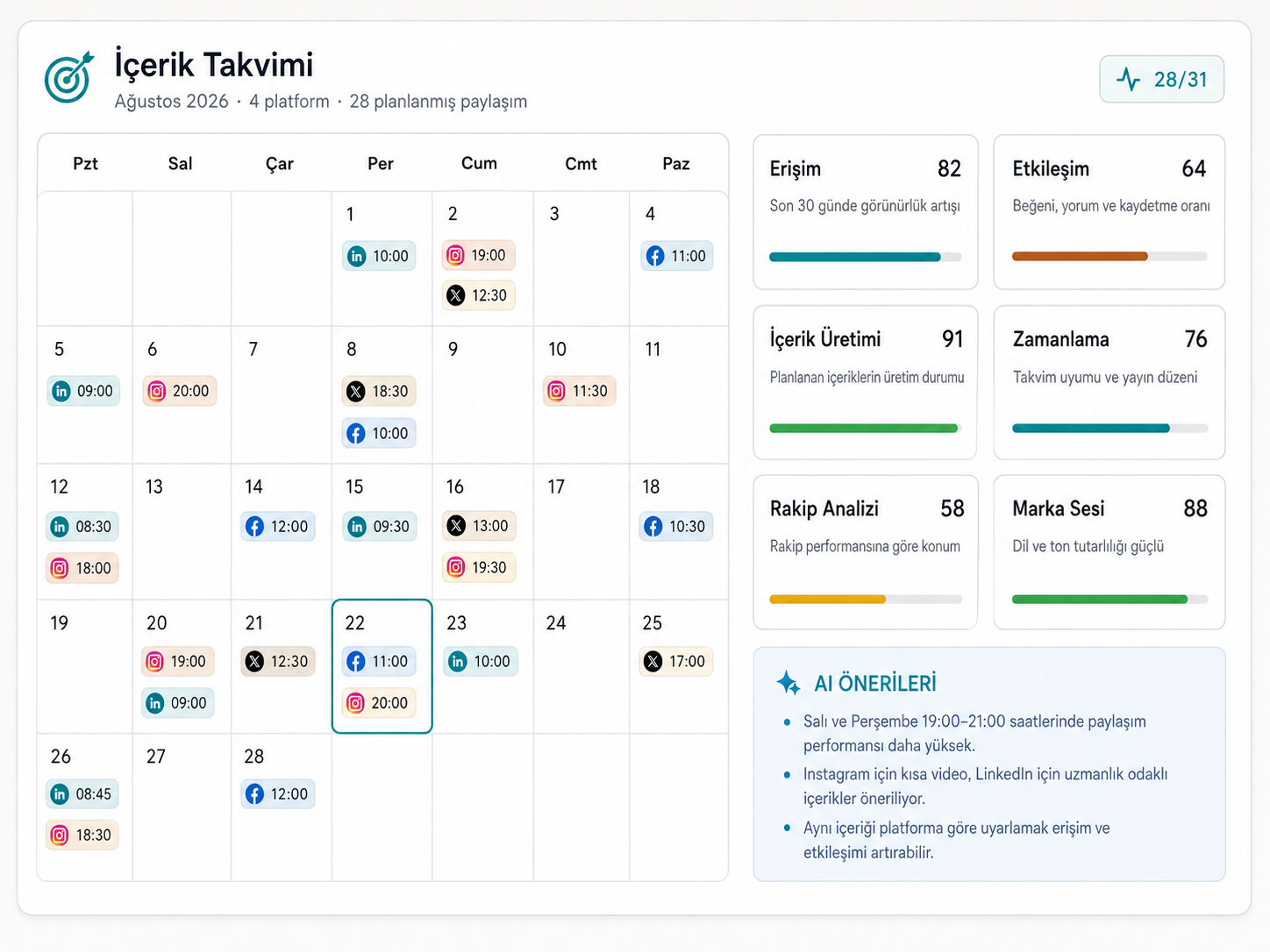
Task: Select the Facebook icon on day 4's 11:00 post
Action: pyautogui.click(x=655, y=256)
